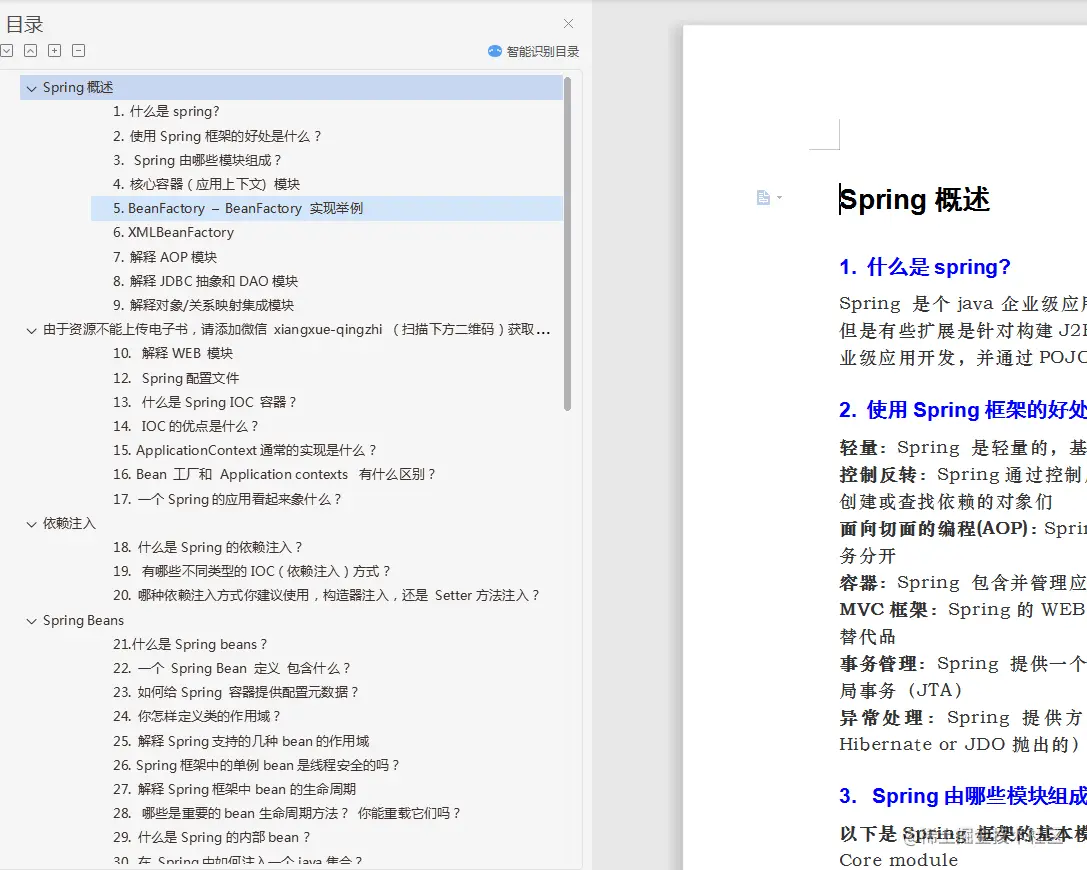Jump to 1. 什么是 spring? in outline
This screenshot has height=870, width=1087.
click(166, 112)
